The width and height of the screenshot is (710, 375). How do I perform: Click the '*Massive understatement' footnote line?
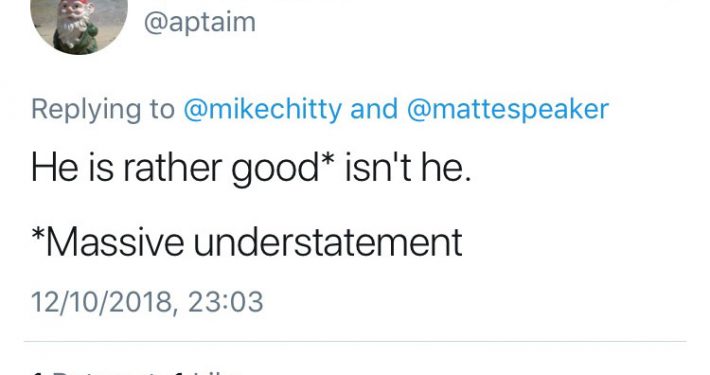coord(247,242)
